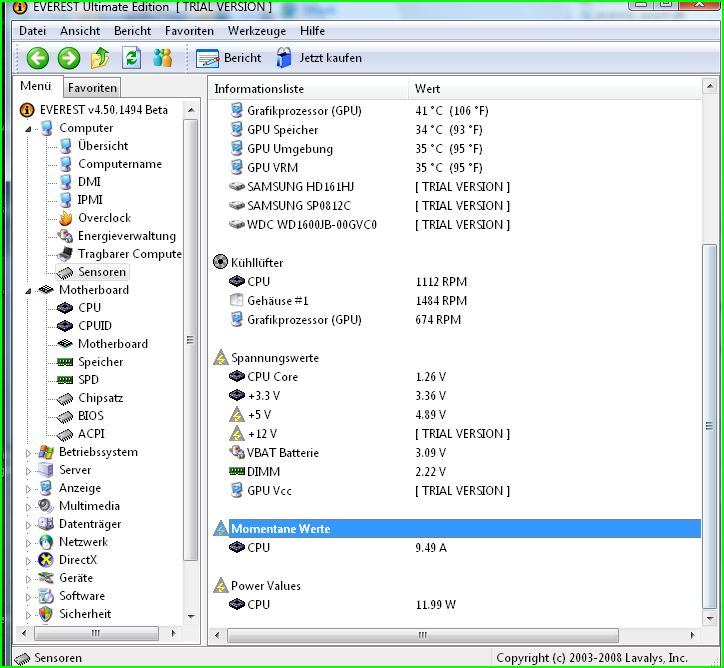Click the Spannungswerte warning icon
The height and width of the screenshot is (668, 724).
(x=221, y=358)
